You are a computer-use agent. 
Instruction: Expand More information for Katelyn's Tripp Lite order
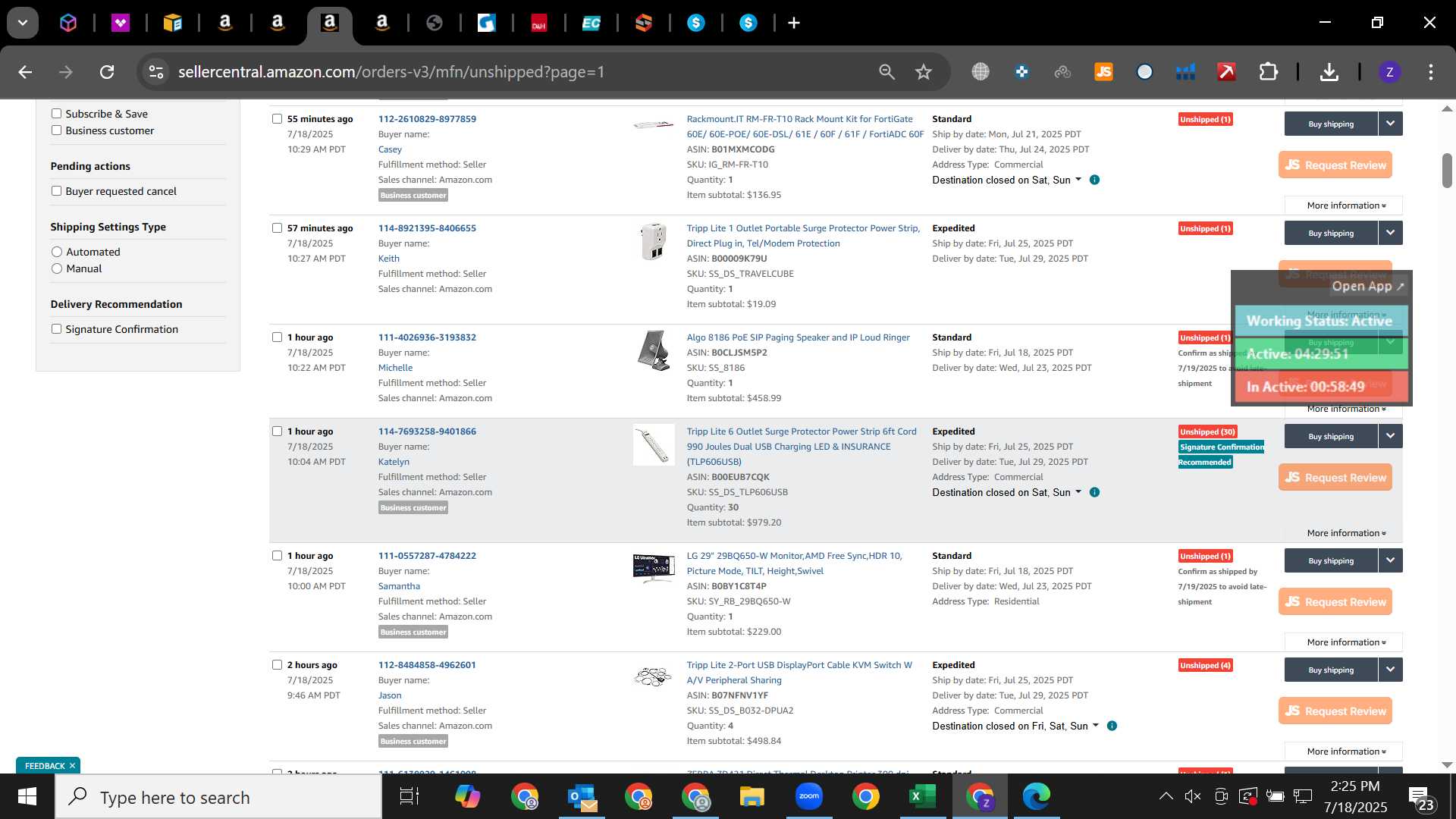pos(1344,533)
